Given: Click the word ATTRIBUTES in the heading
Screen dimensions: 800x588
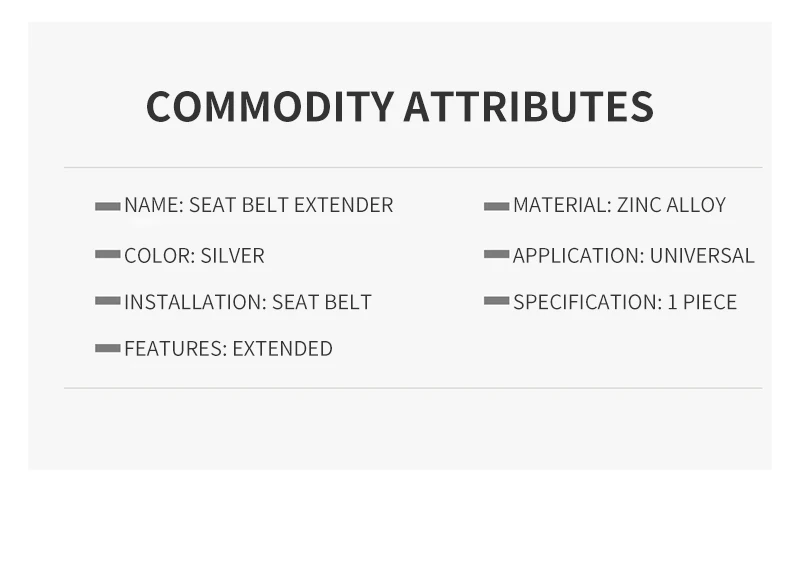Looking at the screenshot, I should click(x=529, y=106).
